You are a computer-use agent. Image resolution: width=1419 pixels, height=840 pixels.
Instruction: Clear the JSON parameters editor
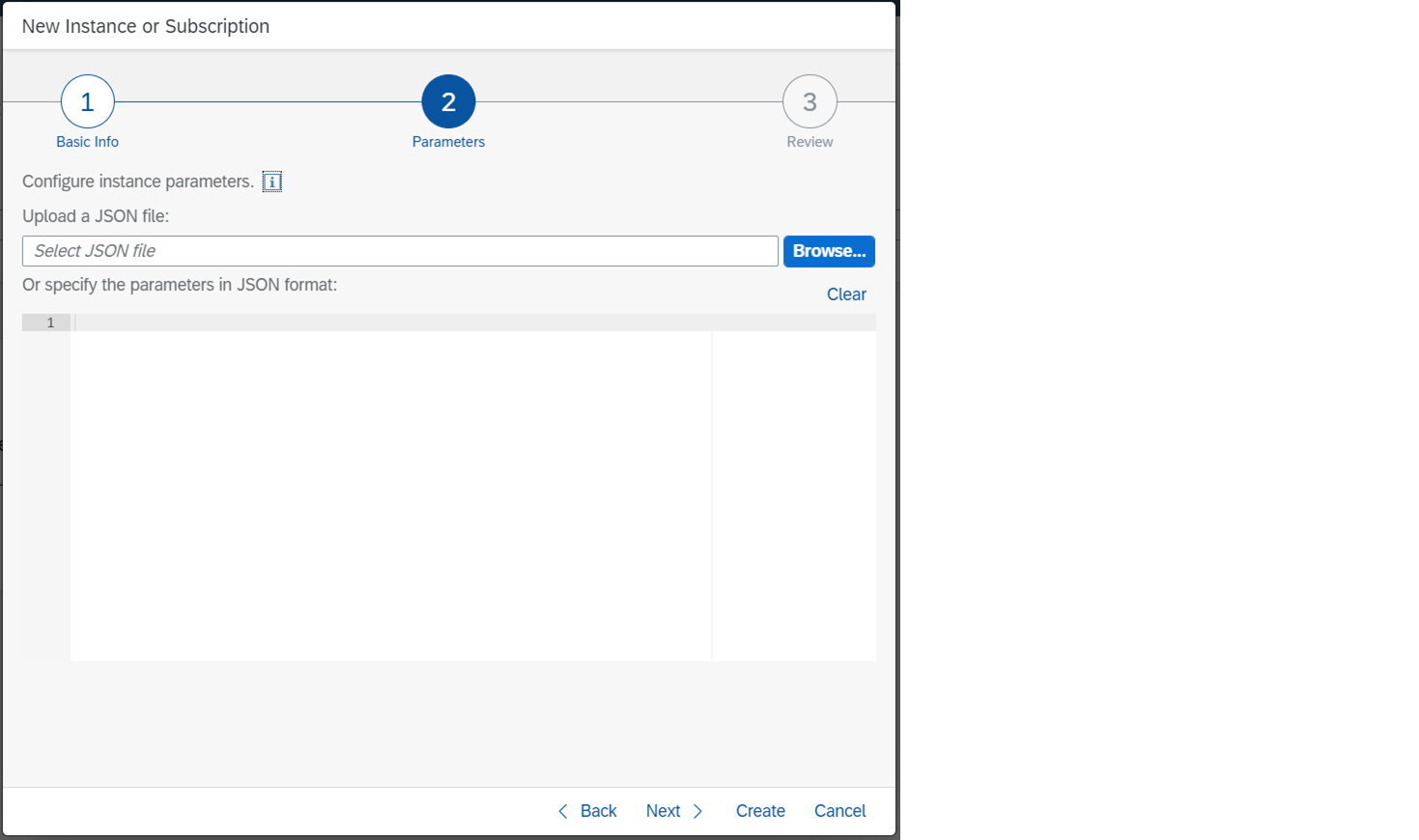846,294
